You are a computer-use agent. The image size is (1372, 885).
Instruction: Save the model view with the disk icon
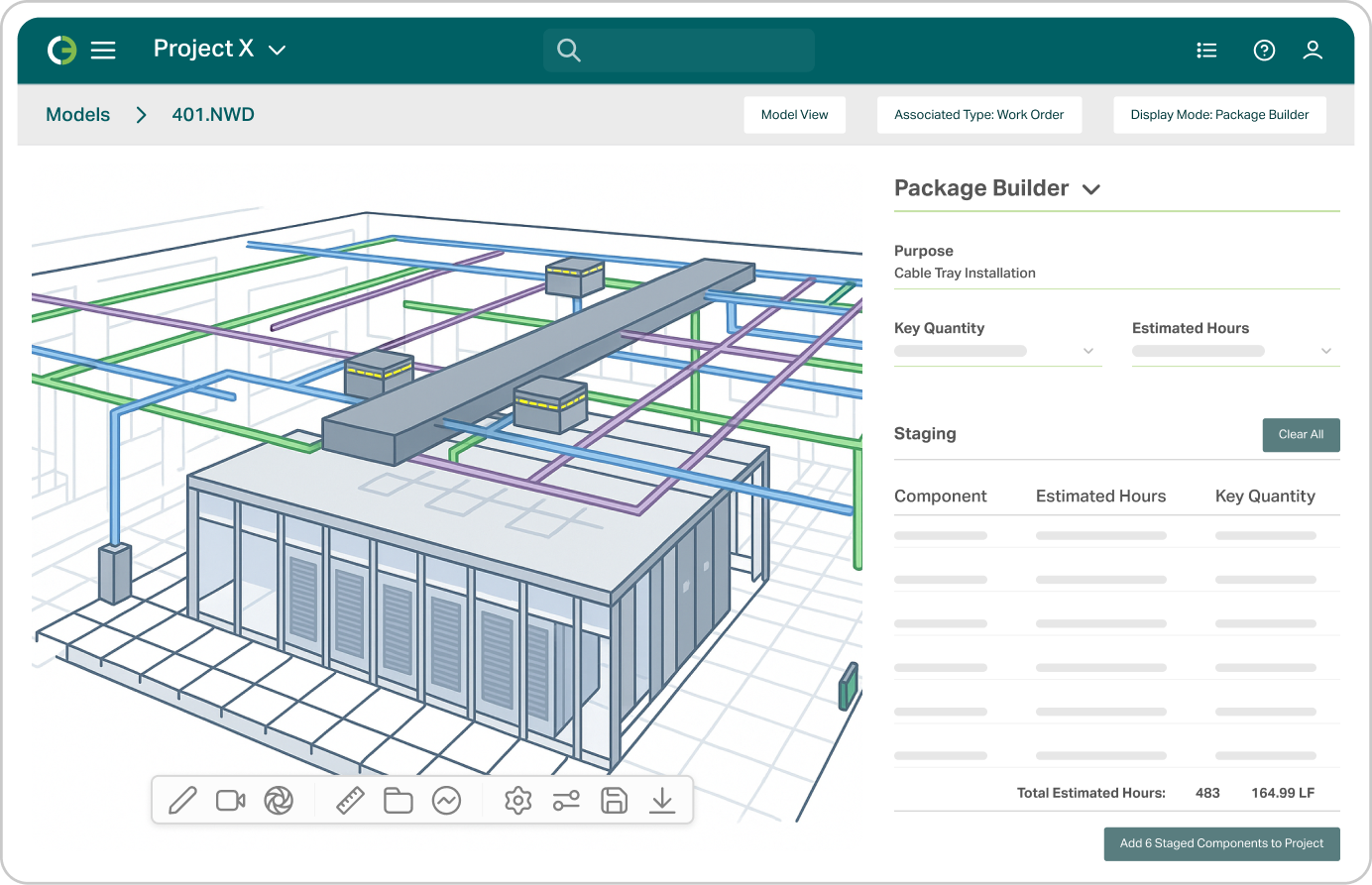click(x=614, y=800)
